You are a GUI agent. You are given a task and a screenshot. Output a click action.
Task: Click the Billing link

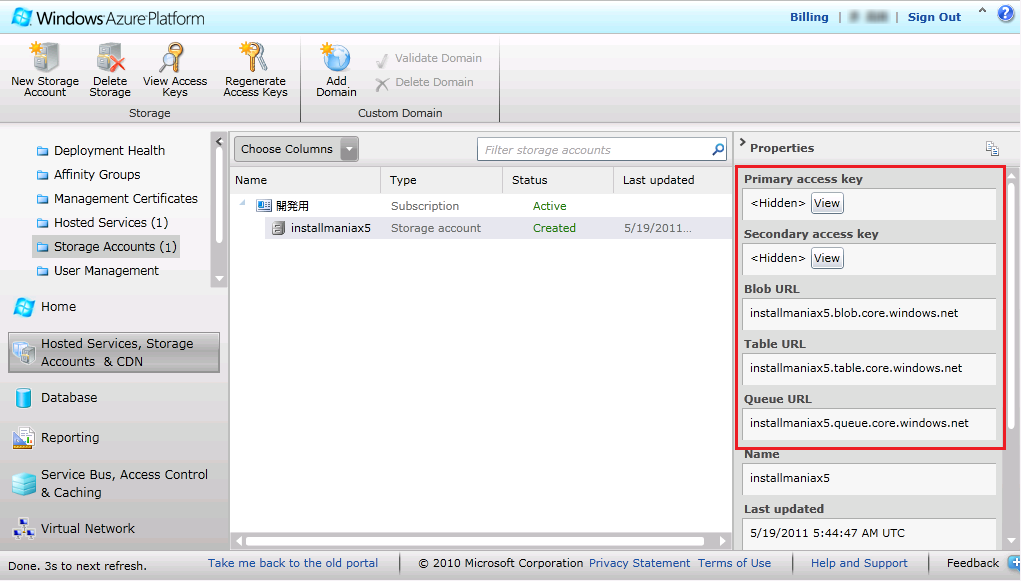click(x=809, y=17)
